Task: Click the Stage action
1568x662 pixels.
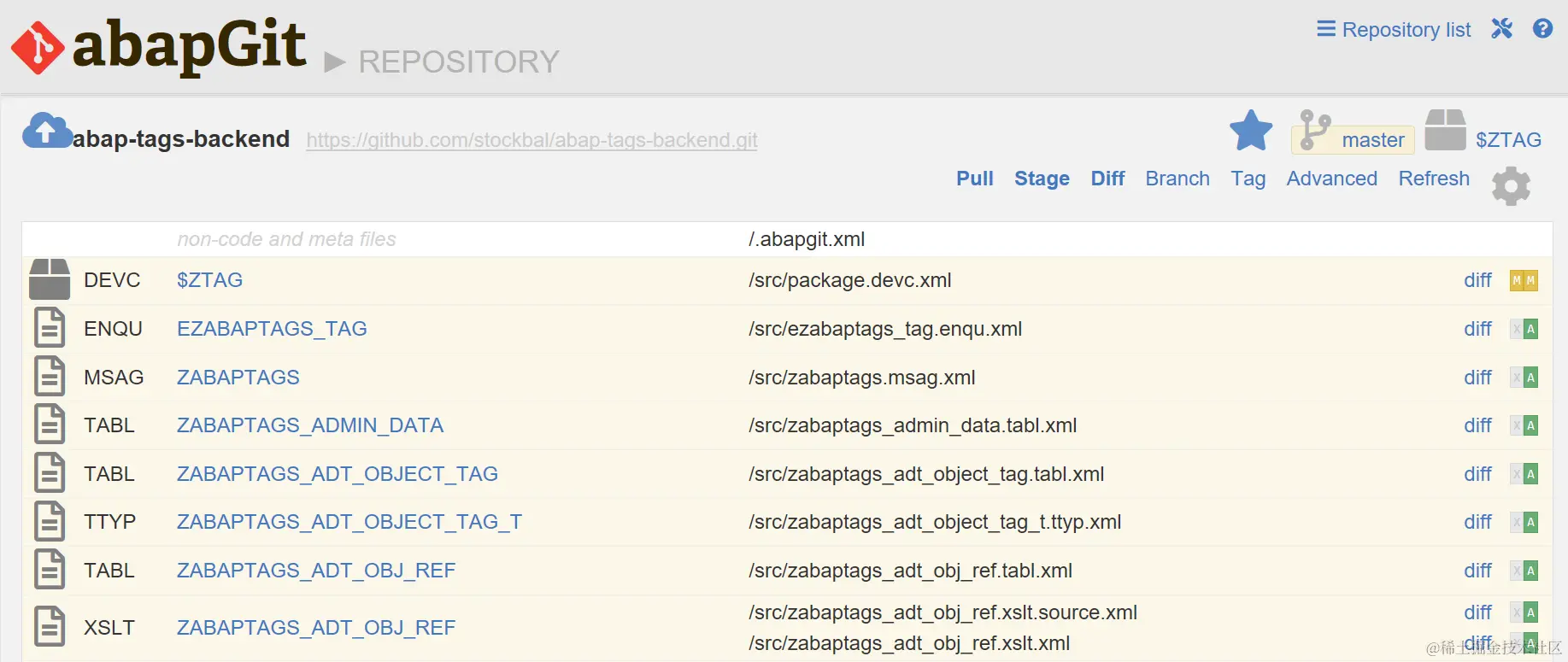Action: coord(1042,179)
